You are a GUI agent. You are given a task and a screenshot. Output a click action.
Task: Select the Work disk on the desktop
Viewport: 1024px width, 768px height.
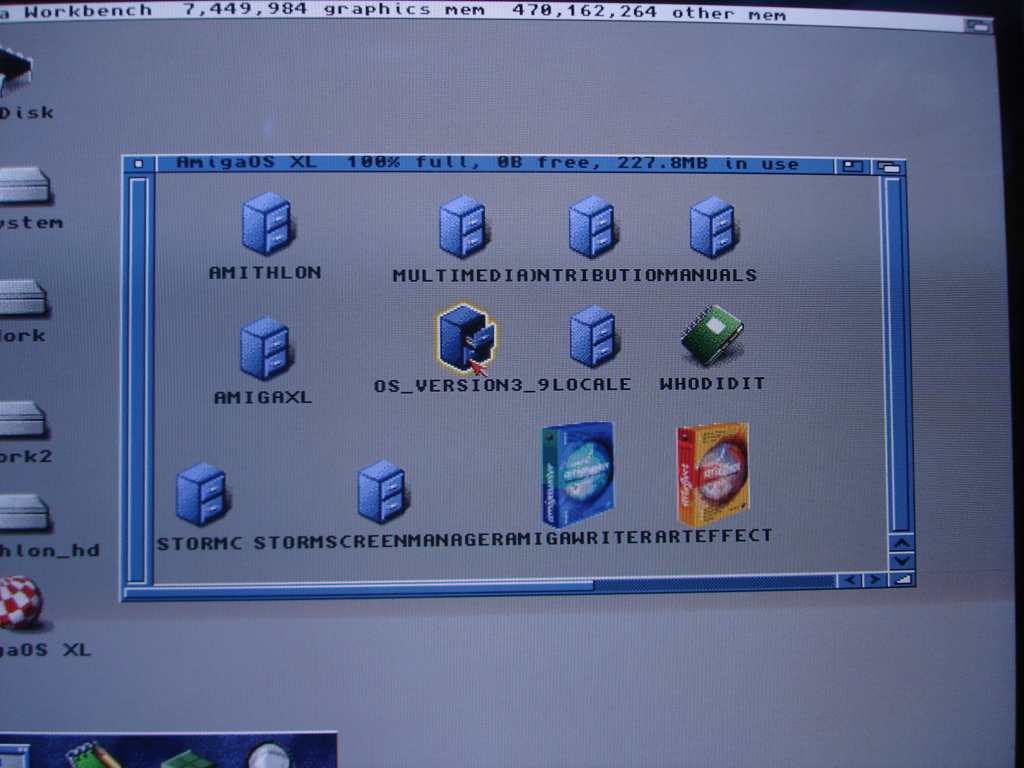23,298
